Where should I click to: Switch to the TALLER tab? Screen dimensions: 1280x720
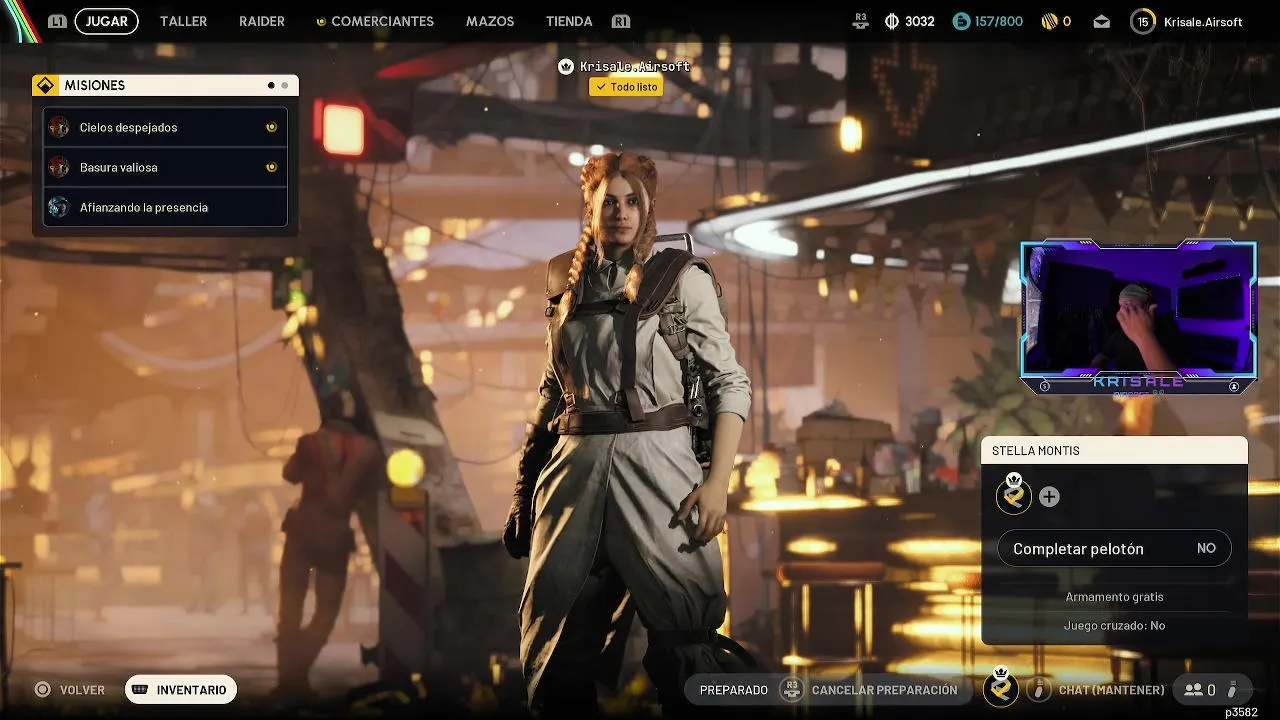coord(184,21)
